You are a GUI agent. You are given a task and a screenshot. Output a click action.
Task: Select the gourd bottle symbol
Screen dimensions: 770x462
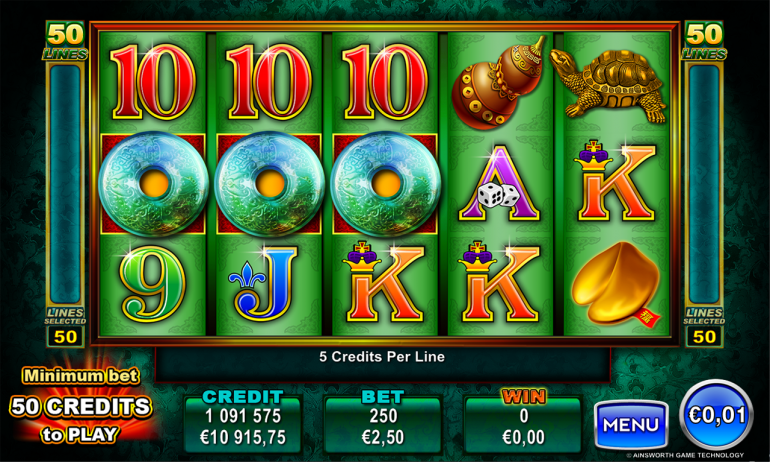(x=497, y=83)
